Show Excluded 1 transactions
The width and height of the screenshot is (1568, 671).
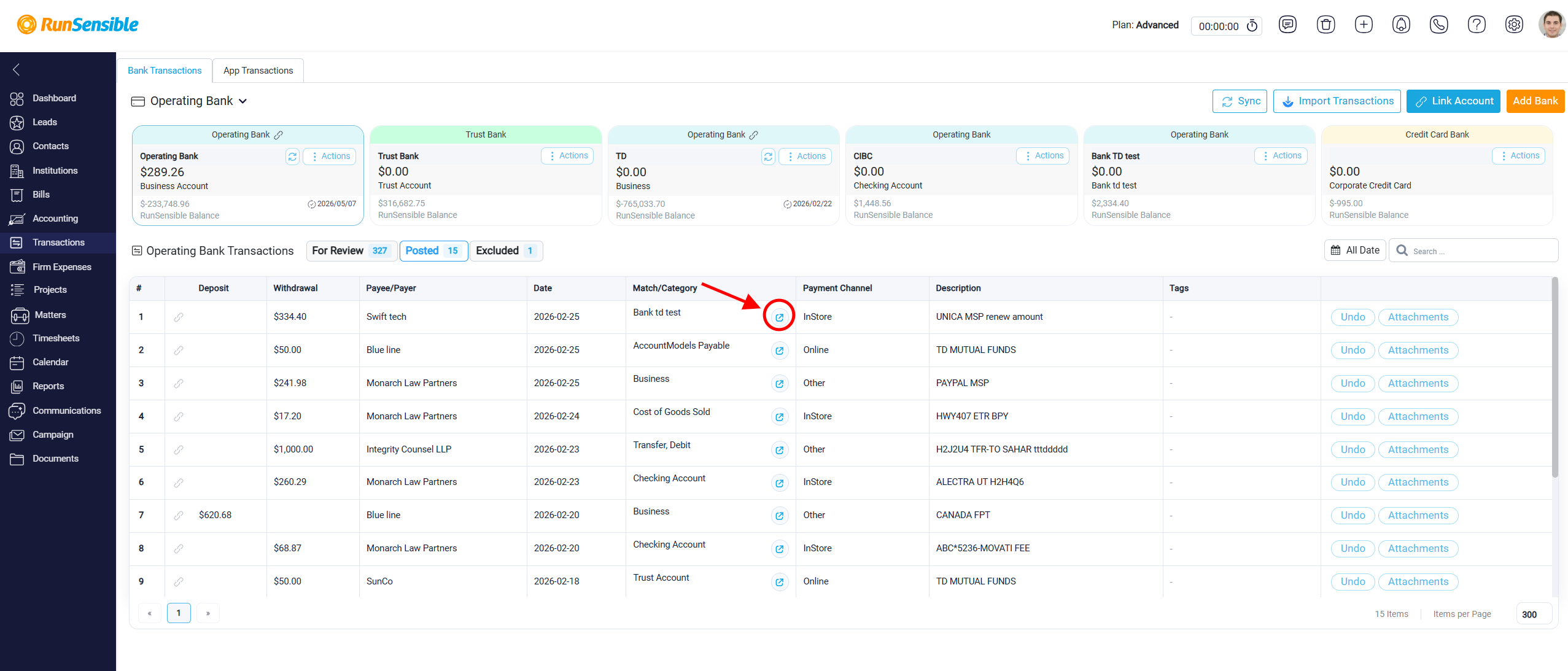pos(506,250)
